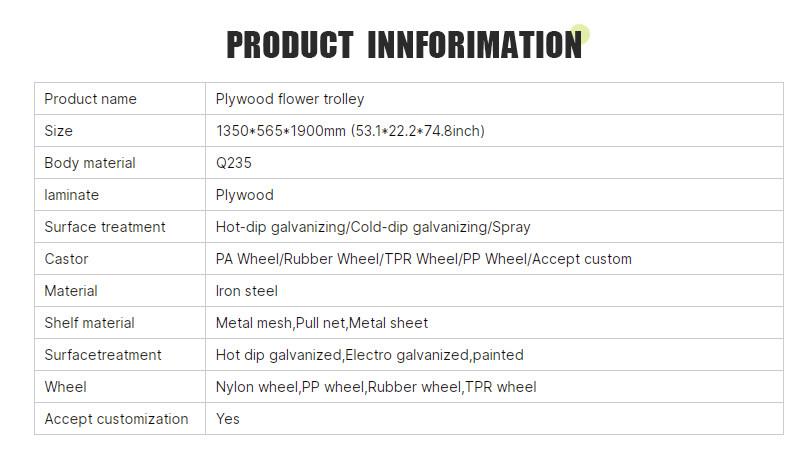The width and height of the screenshot is (807, 455).
Task: Click the green dot near heading
Action: pos(580,34)
